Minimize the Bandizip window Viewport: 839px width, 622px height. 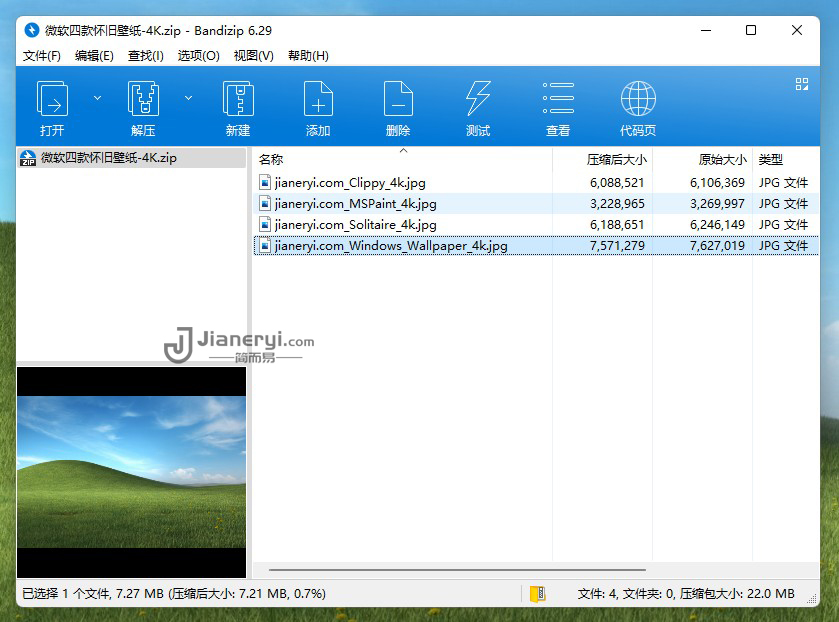706,30
